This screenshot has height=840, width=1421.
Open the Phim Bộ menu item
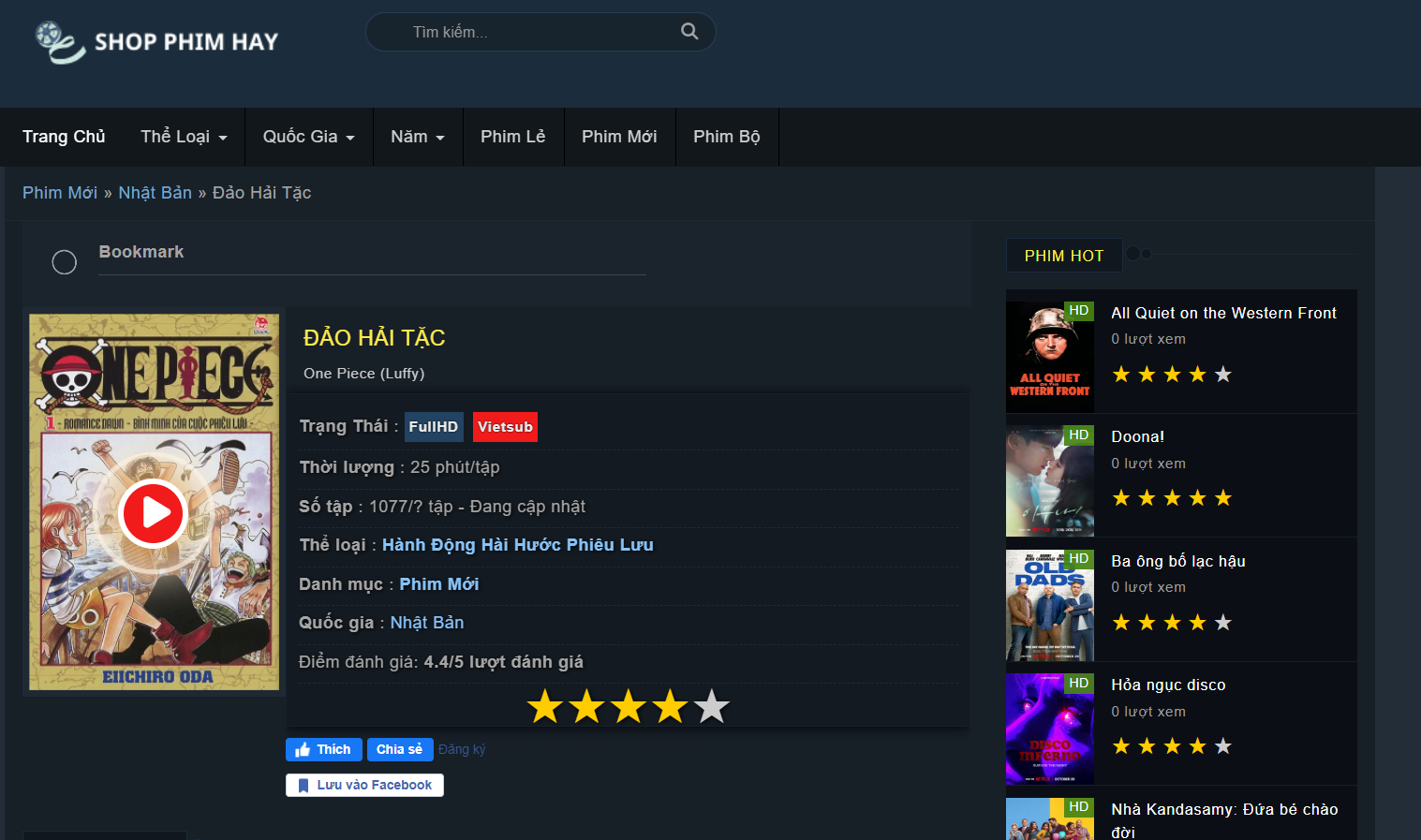[727, 137]
